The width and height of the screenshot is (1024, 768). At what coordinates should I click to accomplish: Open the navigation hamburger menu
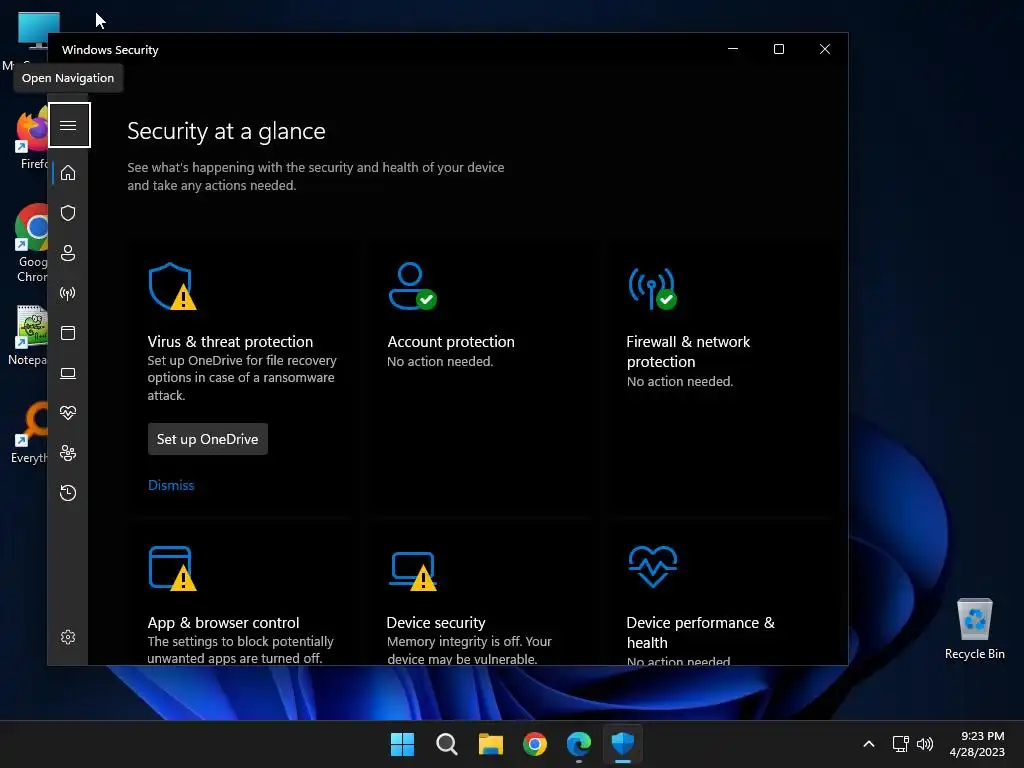pos(69,125)
